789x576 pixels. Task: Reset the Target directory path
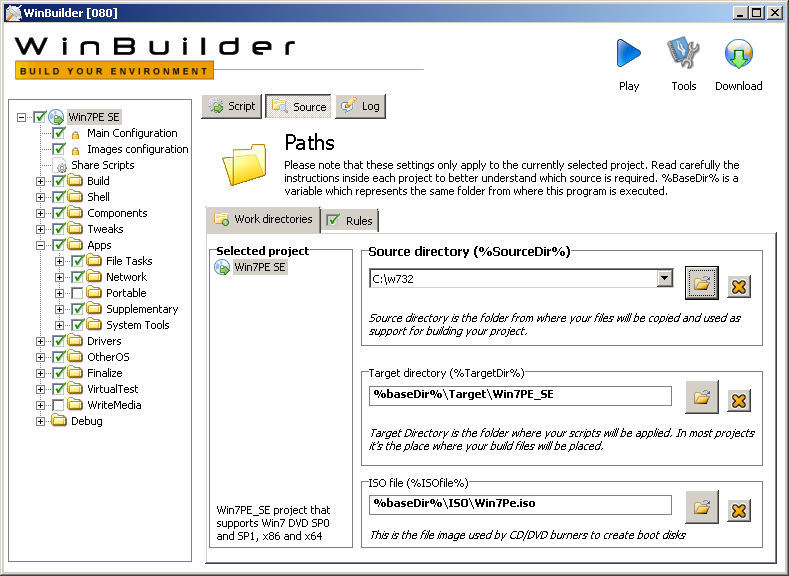tap(739, 401)
